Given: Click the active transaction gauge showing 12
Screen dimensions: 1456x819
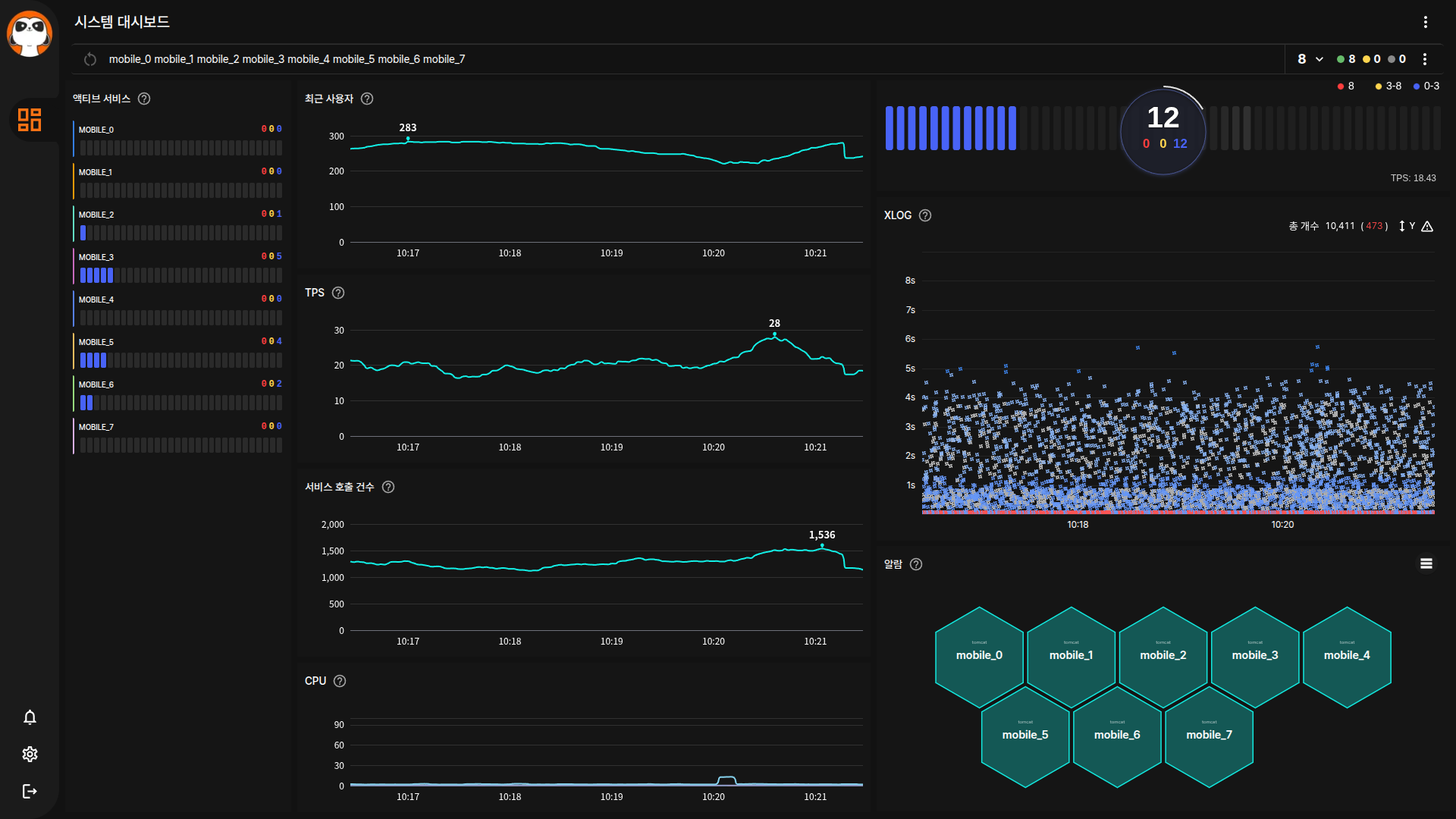Looking at the screenshot, I should coord(1163,130).
